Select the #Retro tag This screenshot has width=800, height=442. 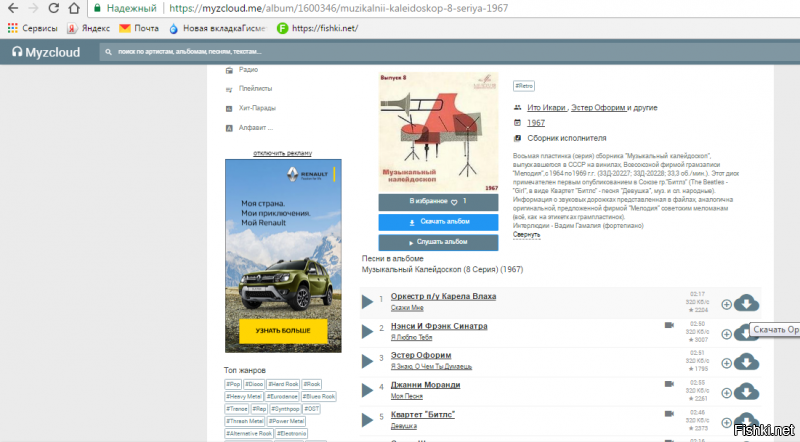pos(523,86)
